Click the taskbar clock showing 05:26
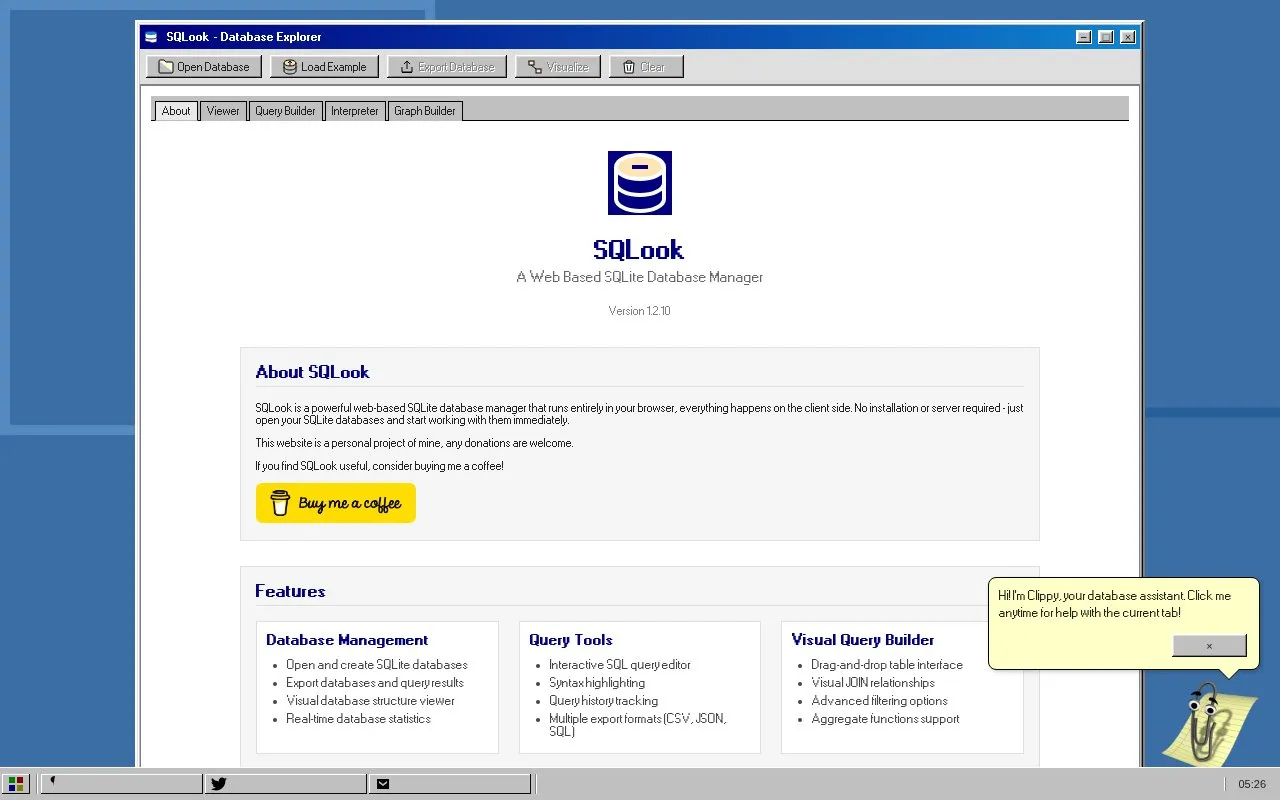 click(1252, 784)
